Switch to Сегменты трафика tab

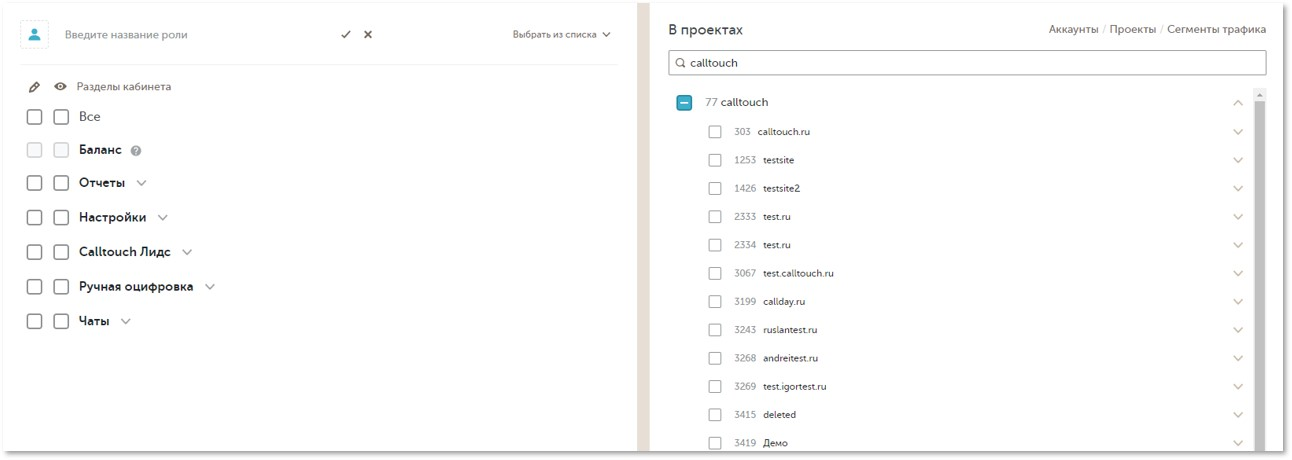[x=1216, y=29]
